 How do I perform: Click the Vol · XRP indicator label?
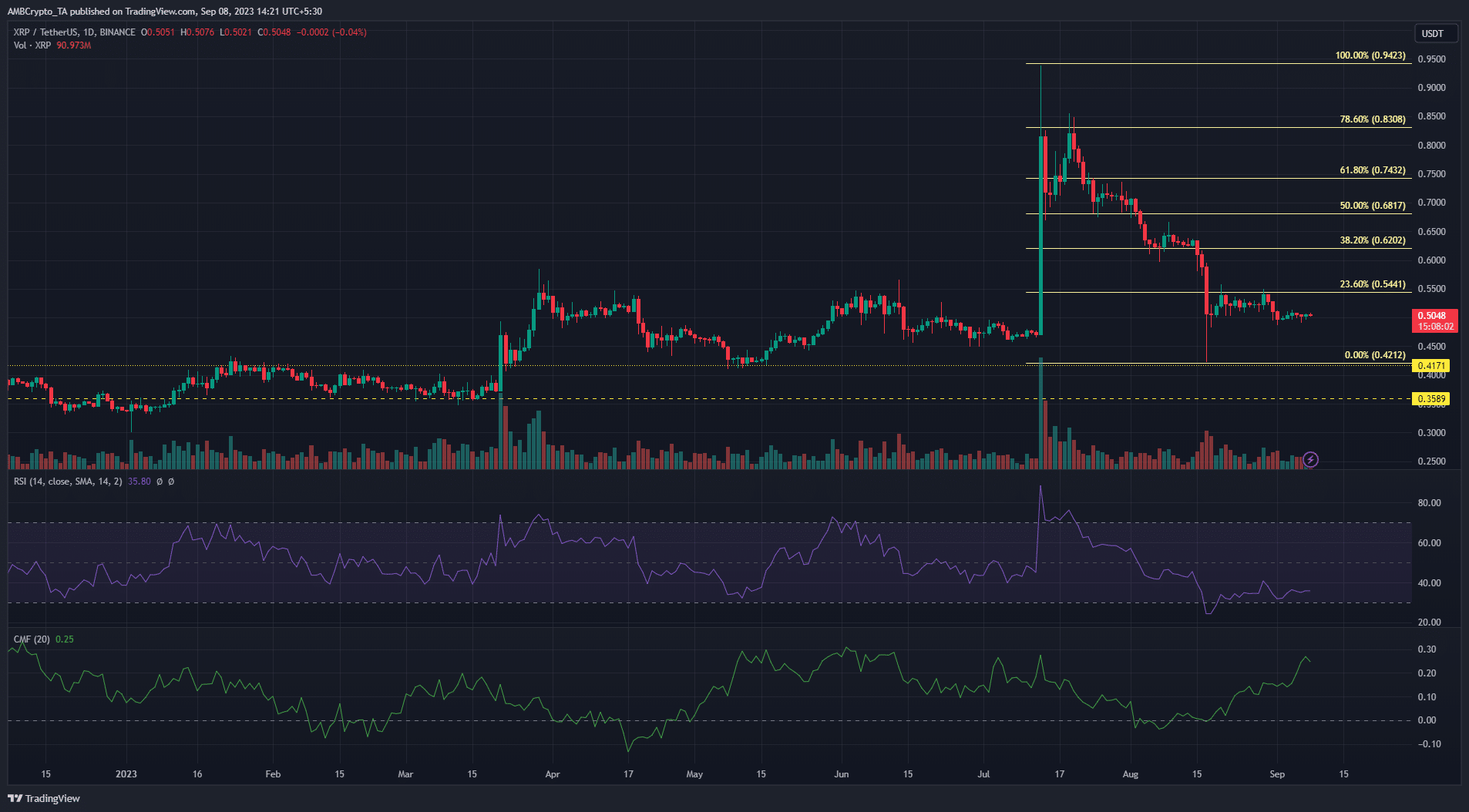(32, 45)
